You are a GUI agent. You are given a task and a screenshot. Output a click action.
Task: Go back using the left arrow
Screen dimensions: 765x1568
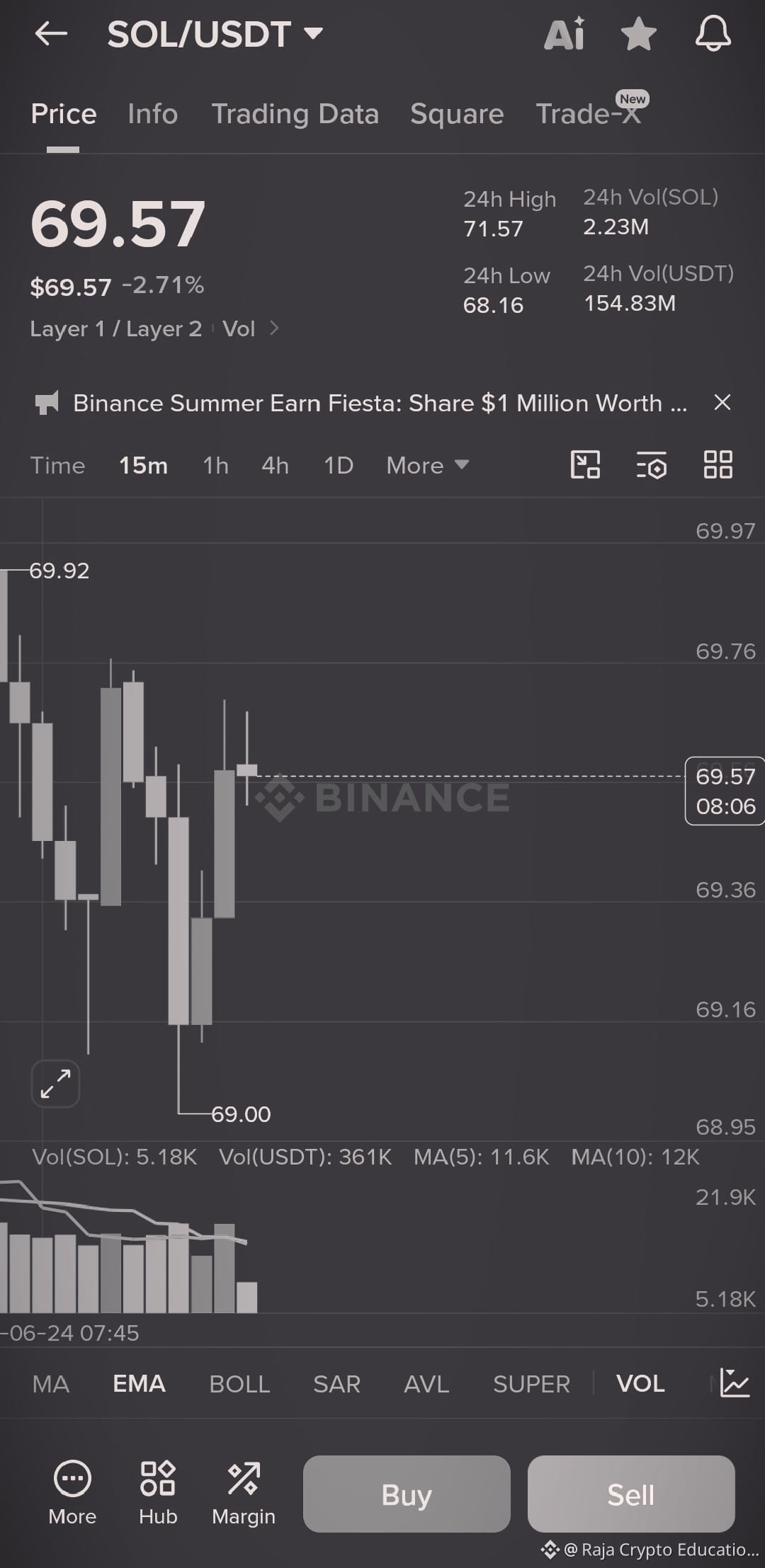pos(51,33)
